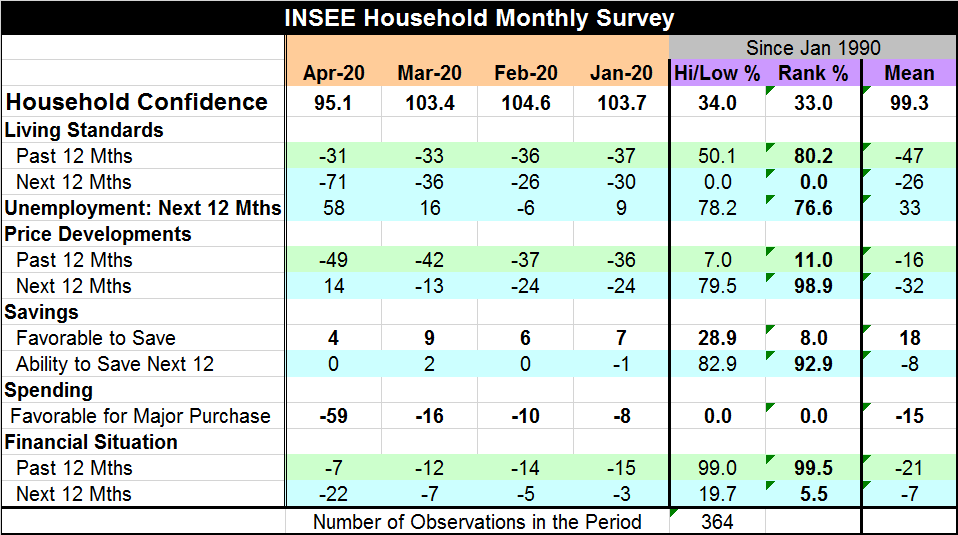958x535 pixels.
Task: Click the 'INSEE Household Monthly Survey' title
Action: (x=479, y=18)
